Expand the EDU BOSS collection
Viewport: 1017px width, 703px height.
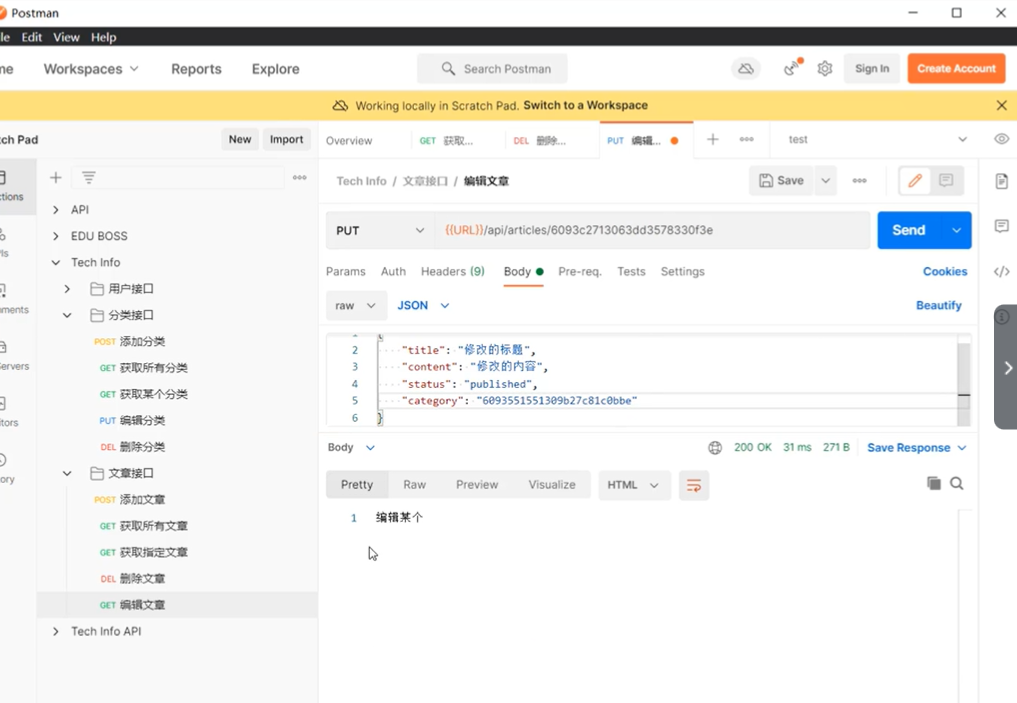click(x=56, y=236)
